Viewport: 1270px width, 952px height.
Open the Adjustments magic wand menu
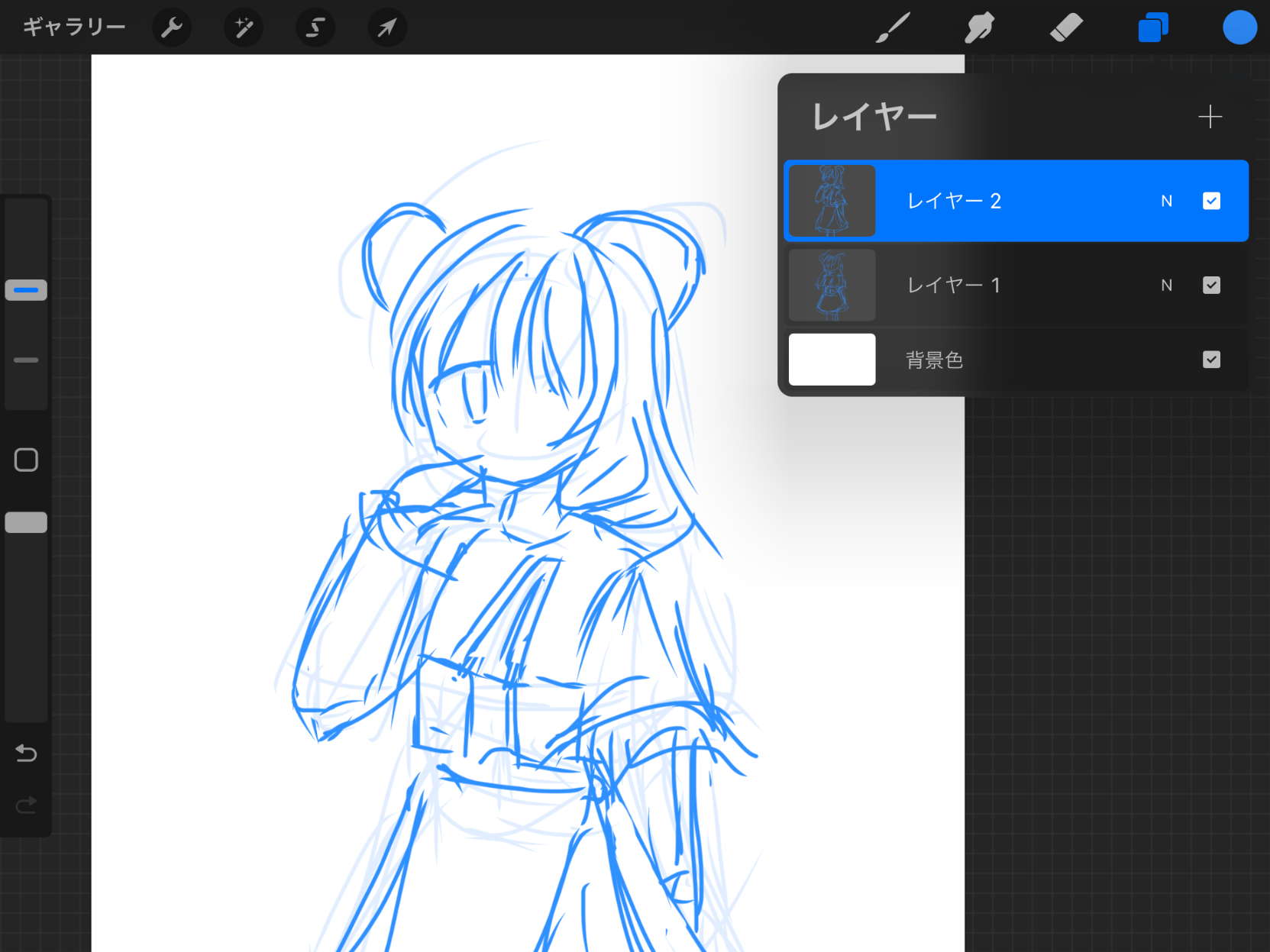[x=244, y=28]
